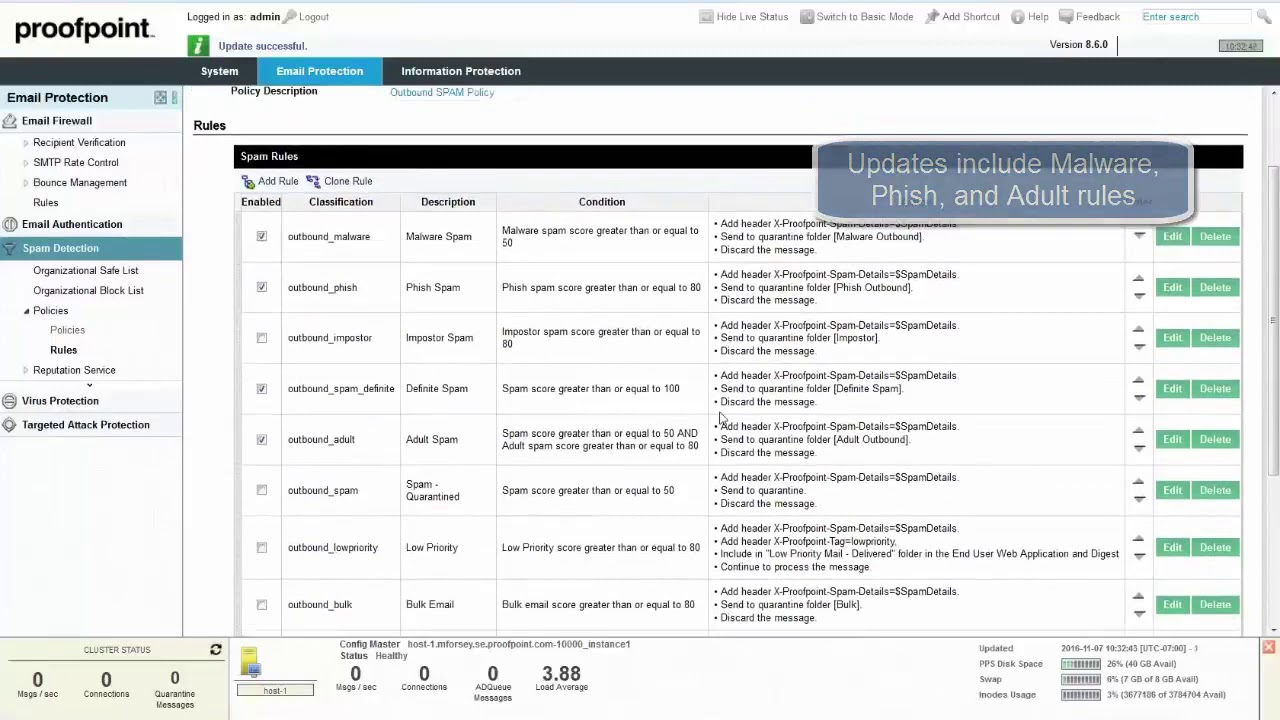The height and width of the screenshot is (720, 1280).
Task: Open the Policies sub-item beneath the Policies group
Action: (x=68, y=330)
